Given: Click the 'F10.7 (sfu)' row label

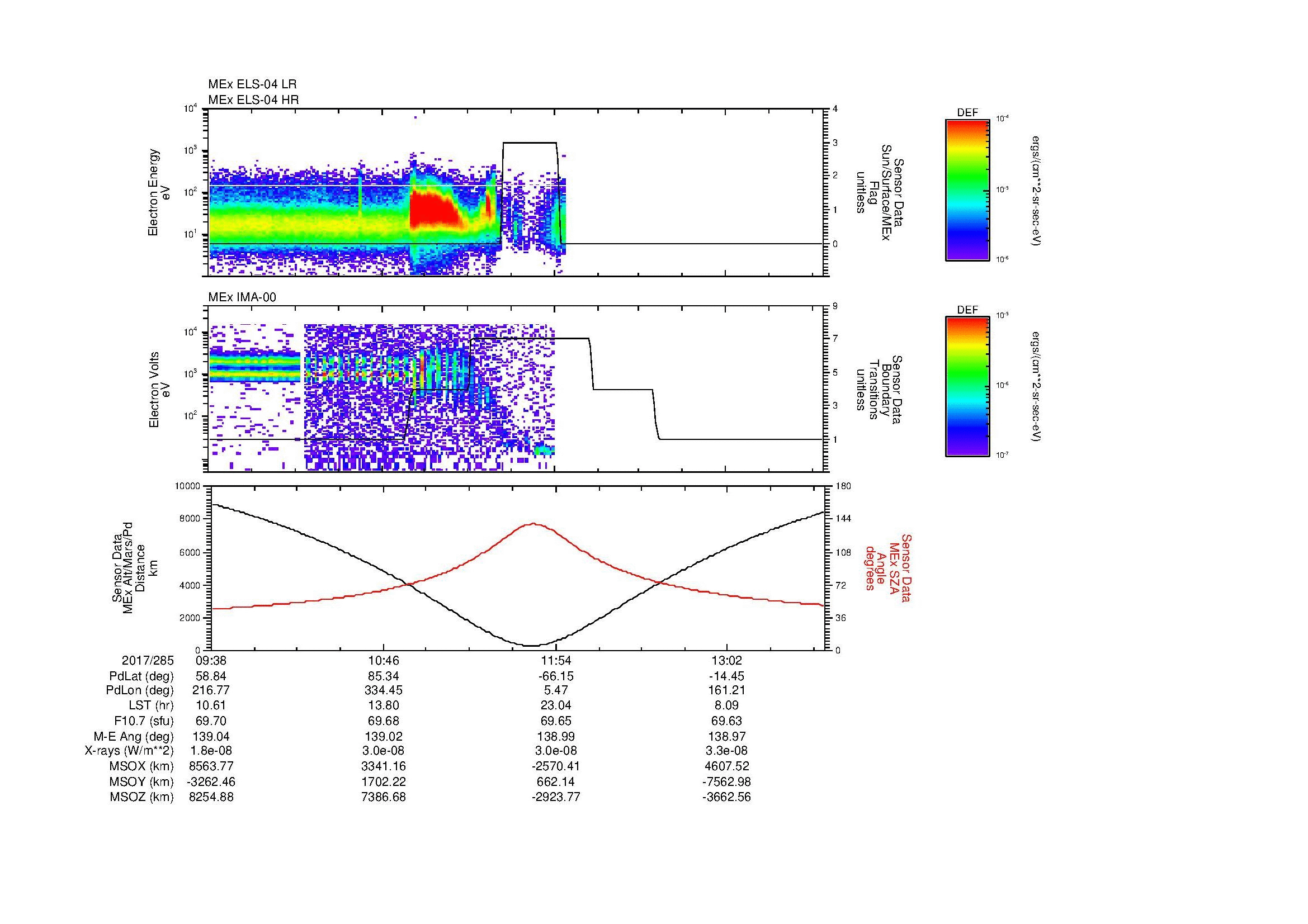Looking at the screenshot, I should click(144, 721).
